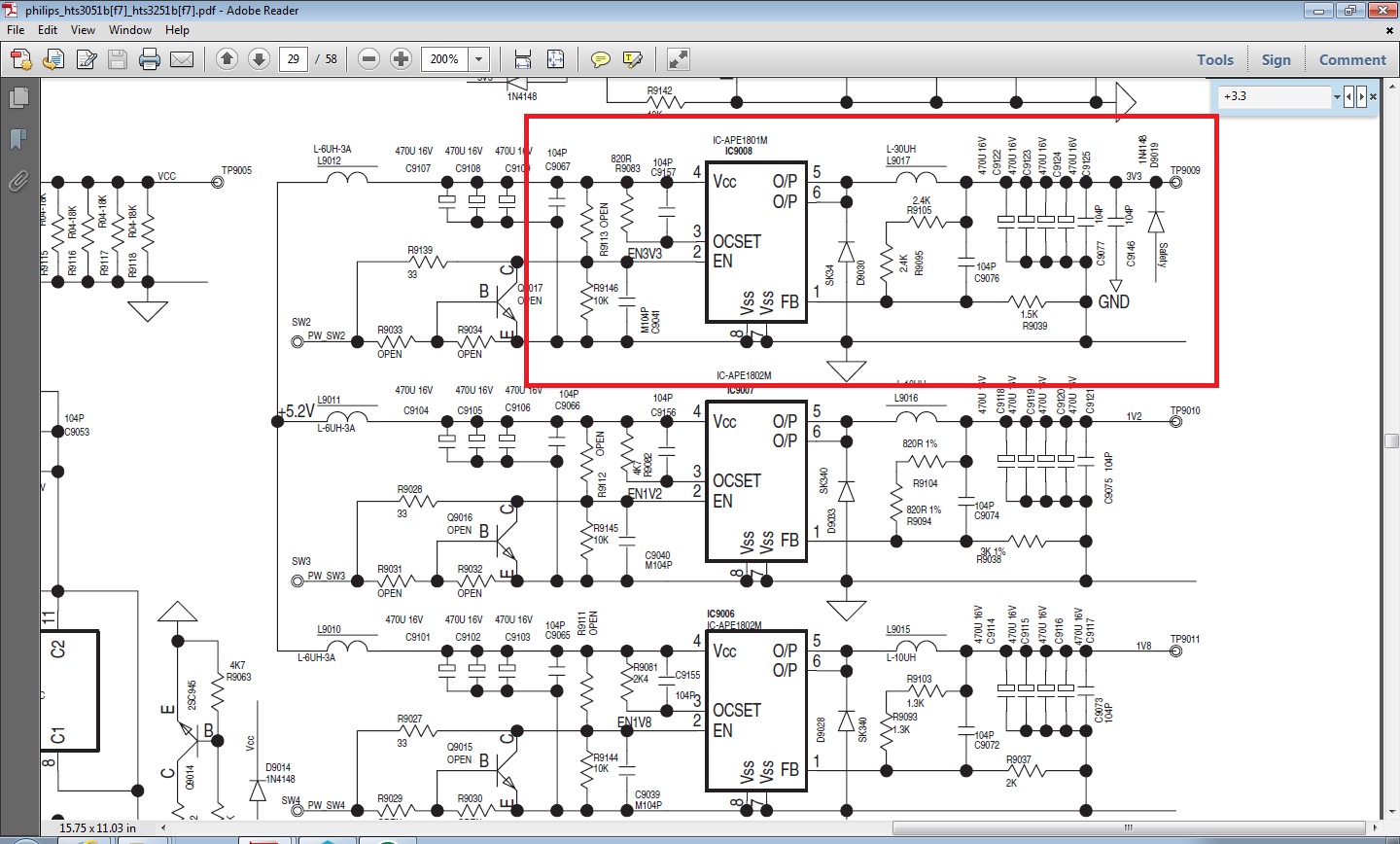Viewport: 1400px width, 844px height.
Task: Click the TP9010 test point label
Action: (x=1185, y=410)
